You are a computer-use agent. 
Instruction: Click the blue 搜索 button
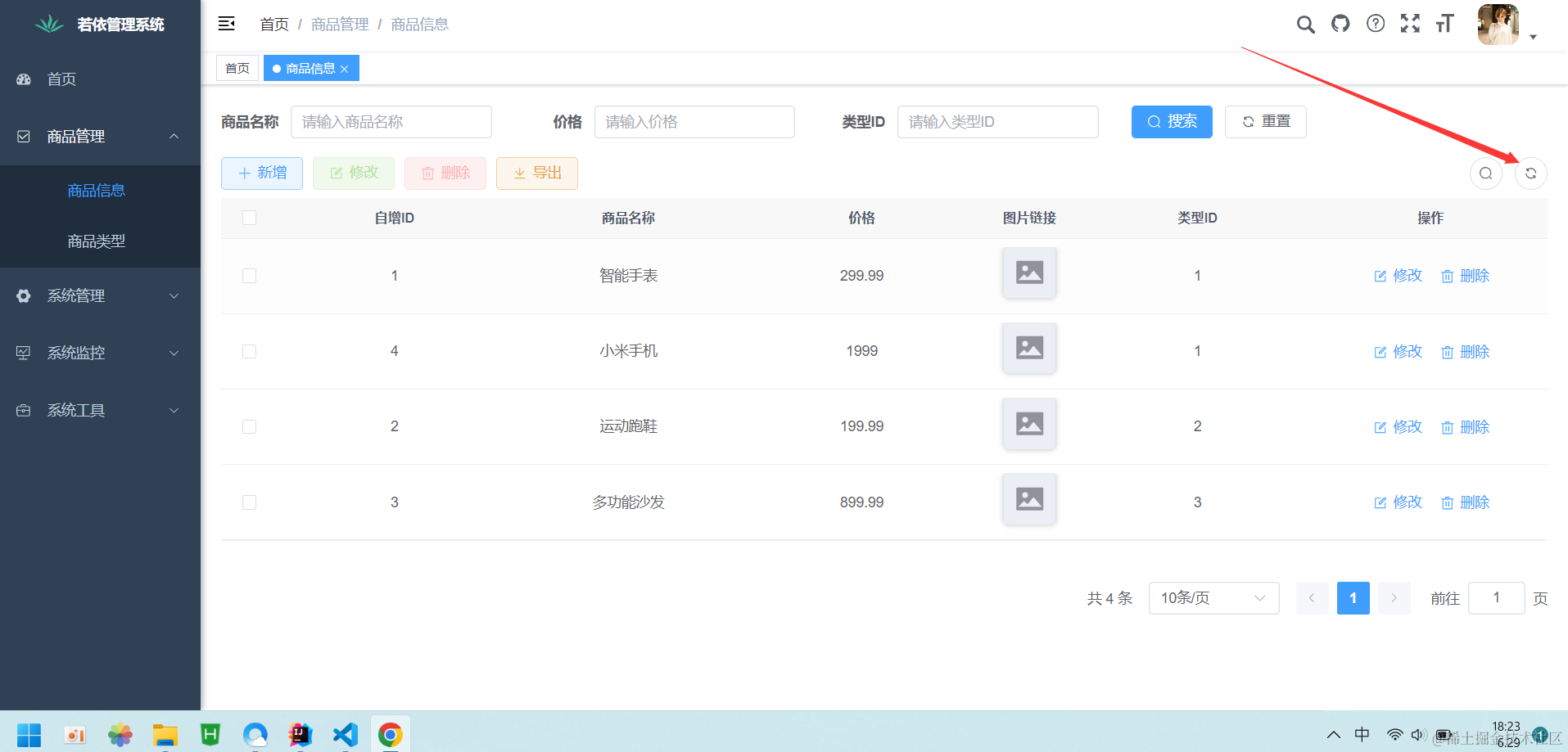click(x=1171, y=122)
